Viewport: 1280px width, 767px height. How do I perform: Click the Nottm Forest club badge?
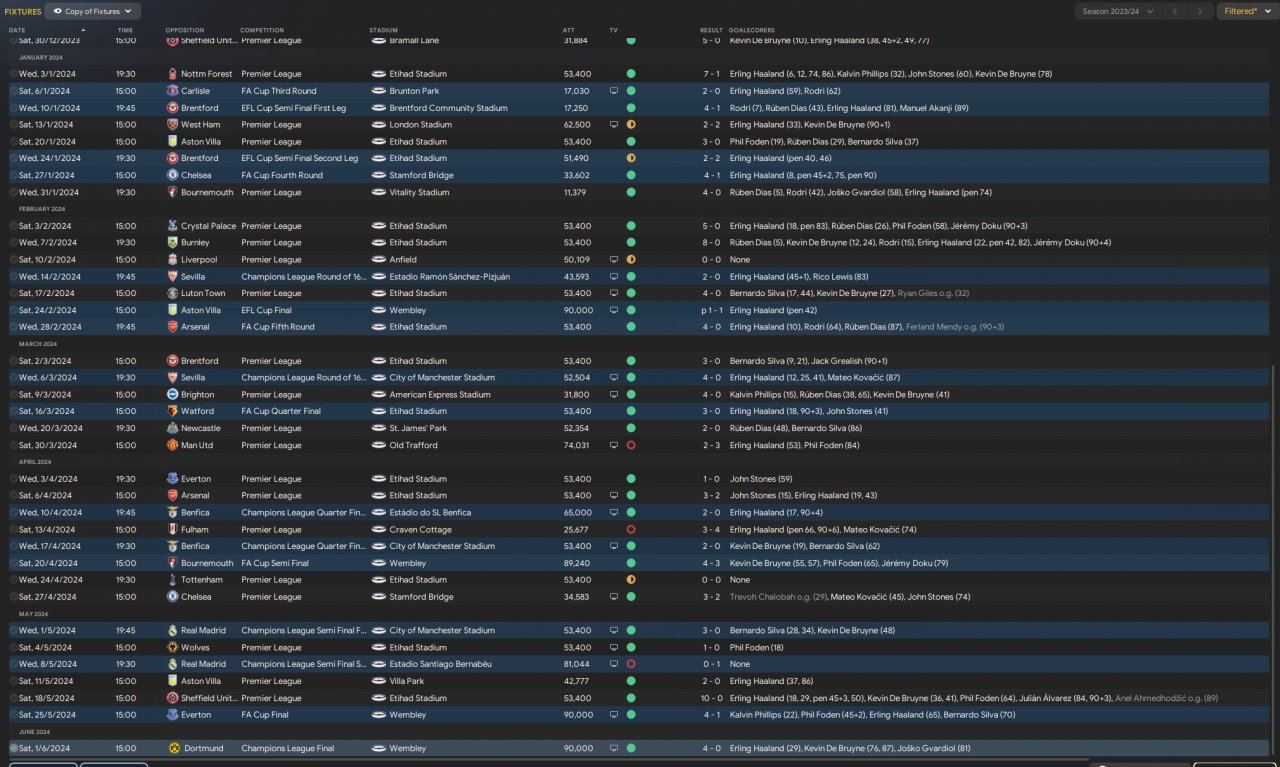click(x=172, y=74)
